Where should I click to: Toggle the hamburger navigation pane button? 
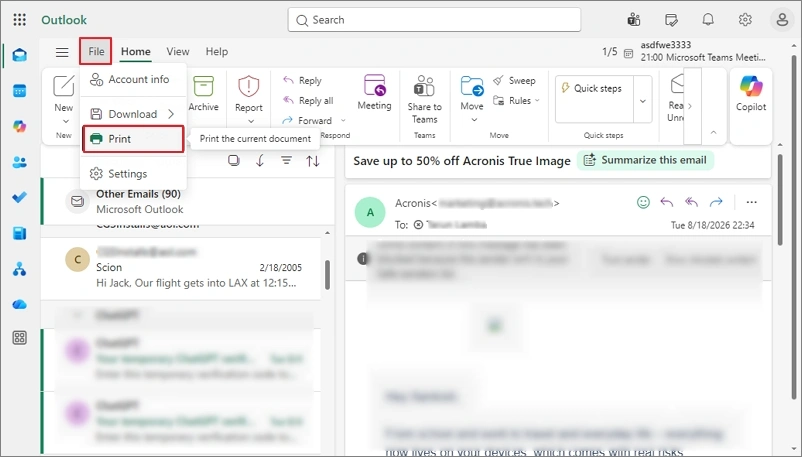[x=62, y=52]
